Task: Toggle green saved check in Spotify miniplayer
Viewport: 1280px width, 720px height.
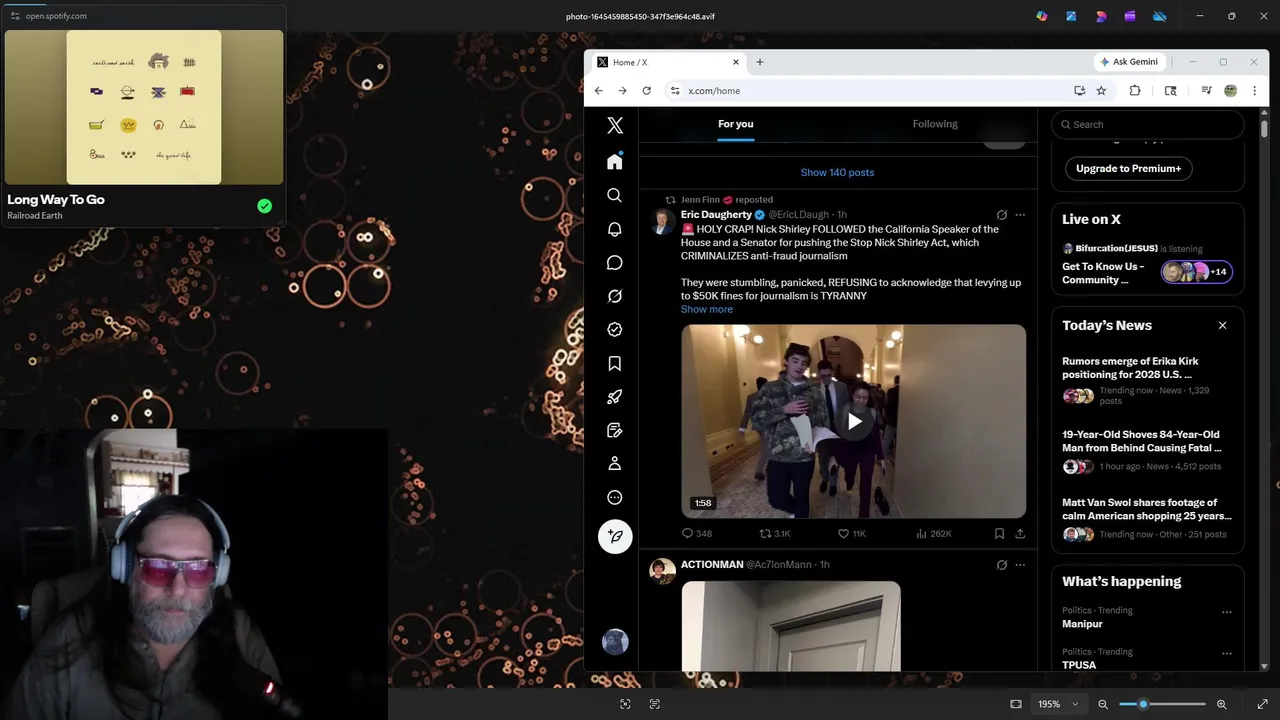Action: click(x=265, y=206)
